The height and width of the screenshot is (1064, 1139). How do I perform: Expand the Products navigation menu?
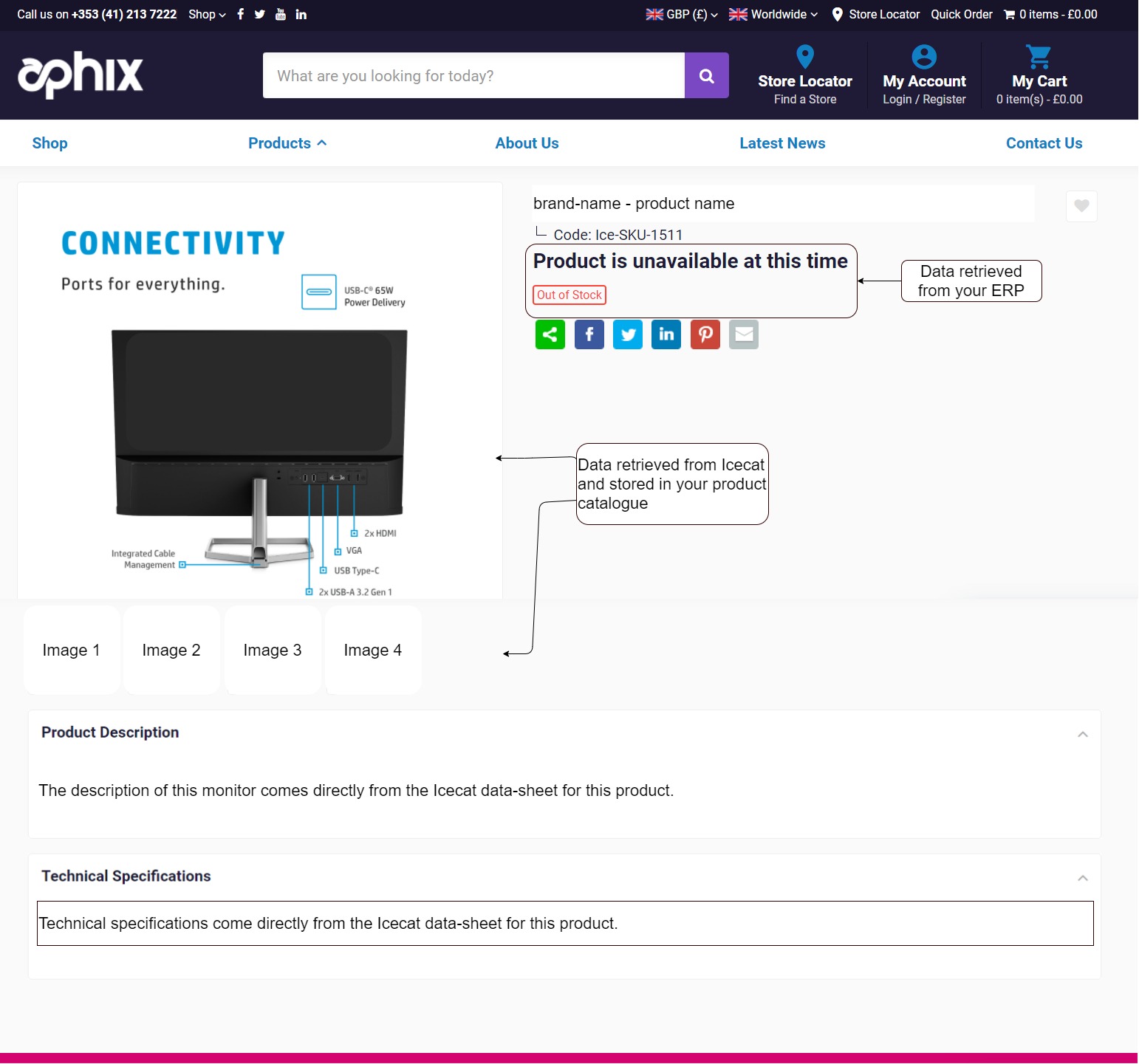pos(287,143)
